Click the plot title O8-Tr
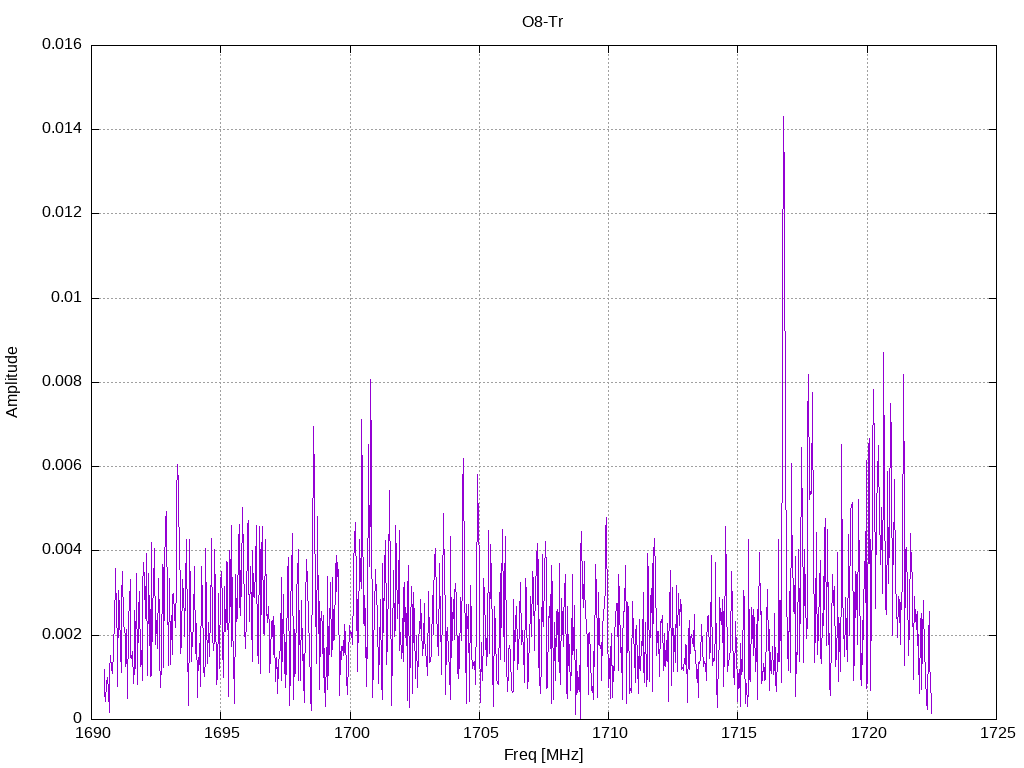The image size is (1024, 768). click(543, 22)
